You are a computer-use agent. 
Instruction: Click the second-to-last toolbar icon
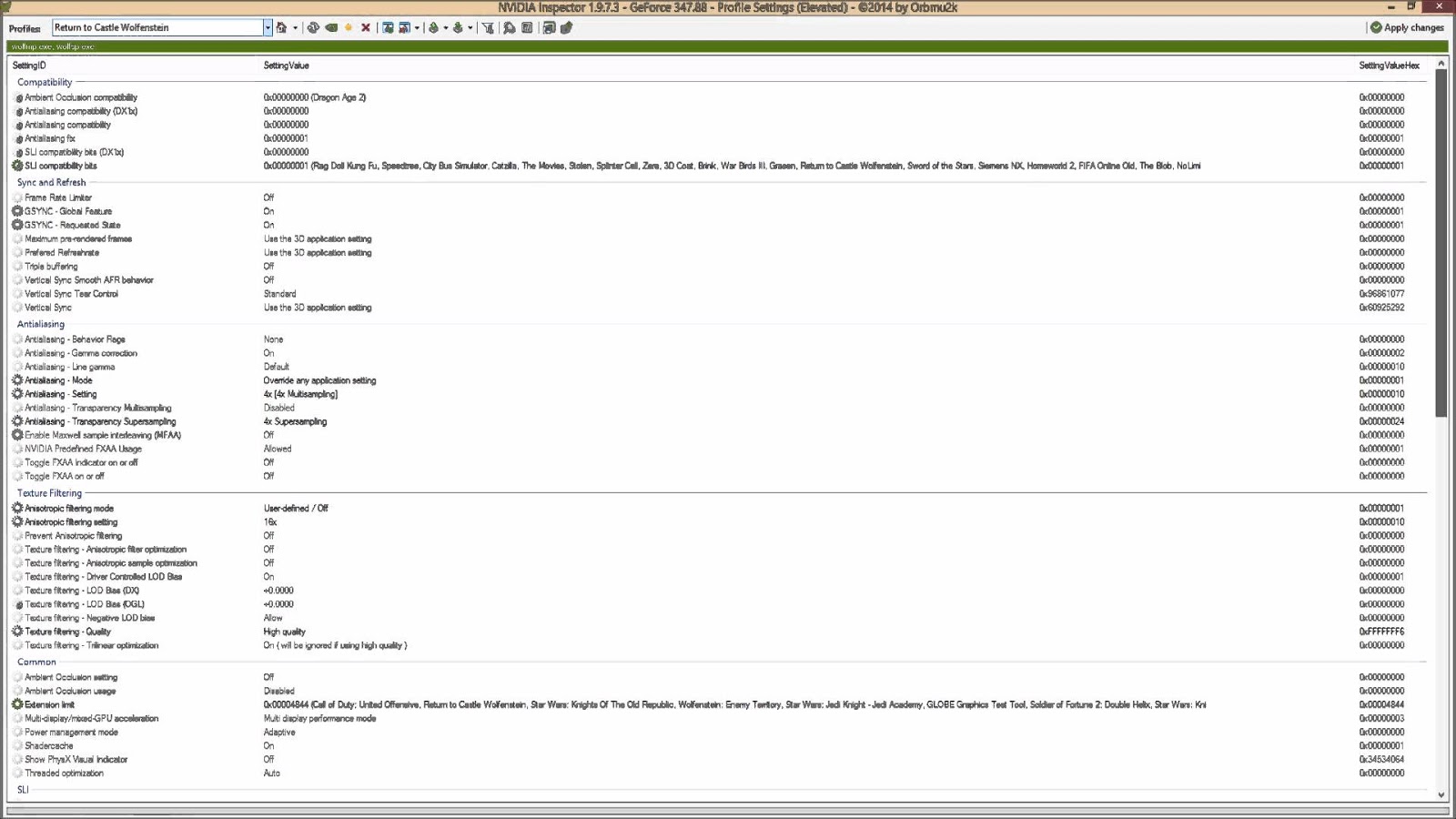549,27
